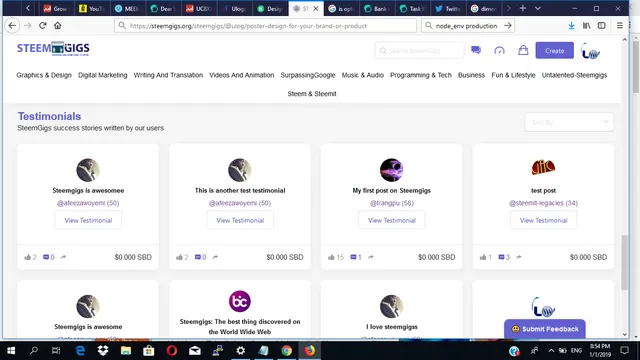Like 'My first post on Steemgigs' card
The image size is (640, 360).
[331, 257]
